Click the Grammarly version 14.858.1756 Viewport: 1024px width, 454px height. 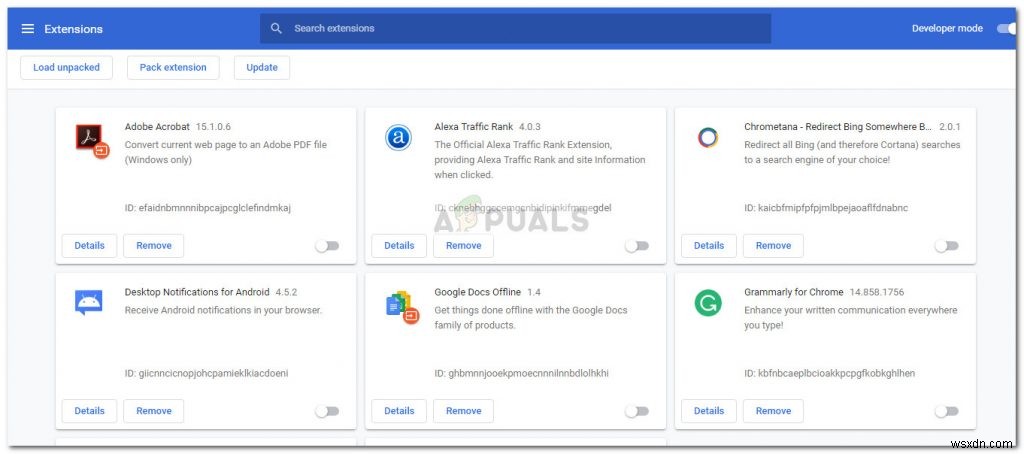pyautogui.click(x=876, y=292)
